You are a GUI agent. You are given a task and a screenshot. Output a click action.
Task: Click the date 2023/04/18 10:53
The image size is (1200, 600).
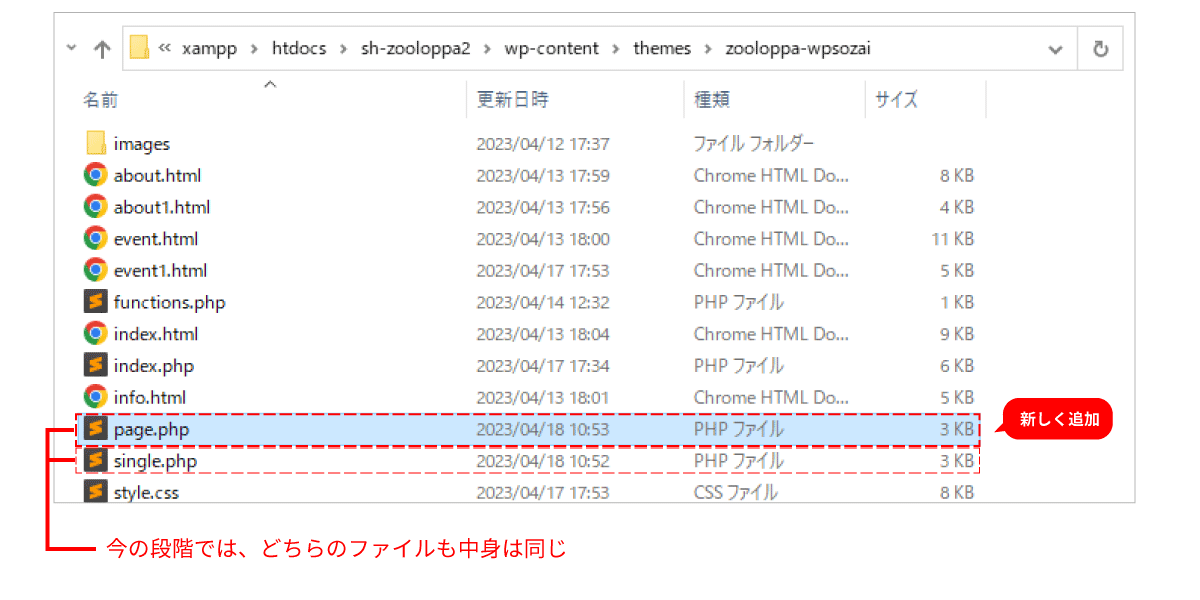click(543, 429)
